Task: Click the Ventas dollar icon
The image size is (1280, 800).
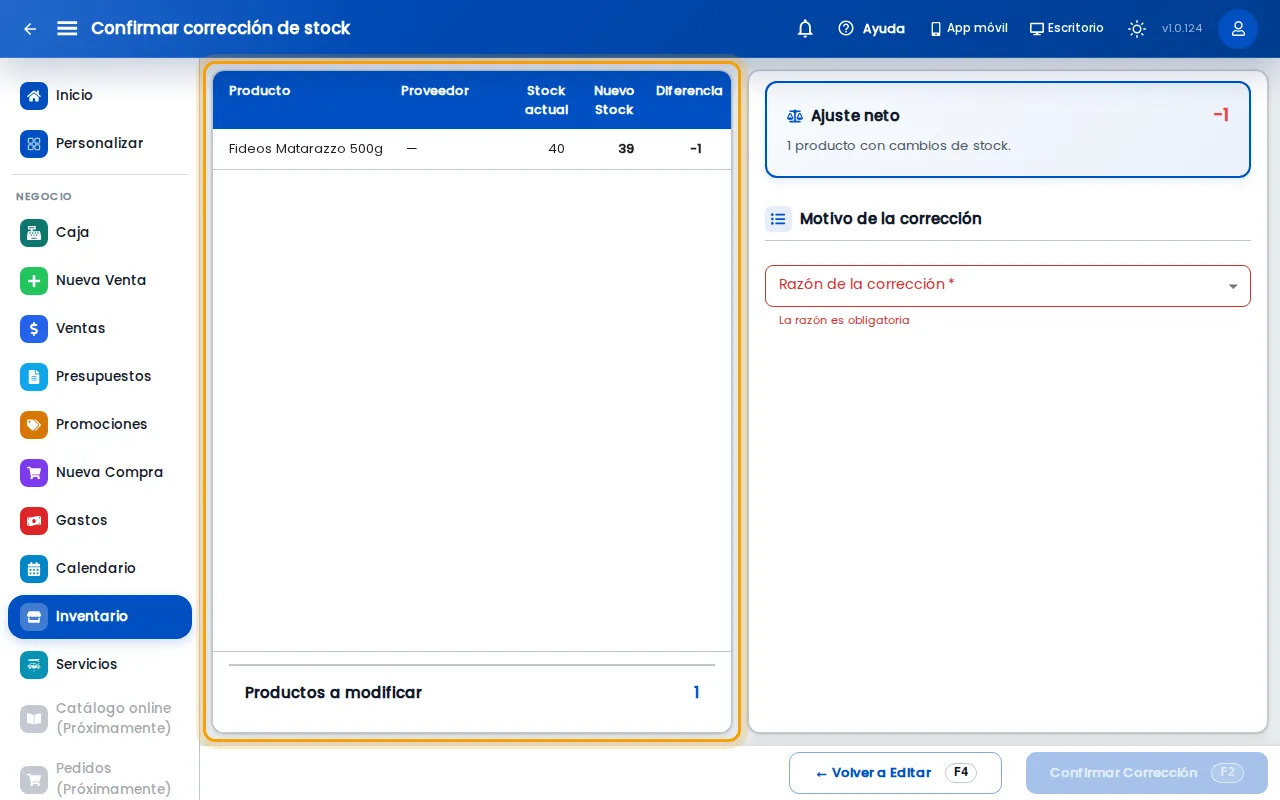Action: click(x=34, y=329)
